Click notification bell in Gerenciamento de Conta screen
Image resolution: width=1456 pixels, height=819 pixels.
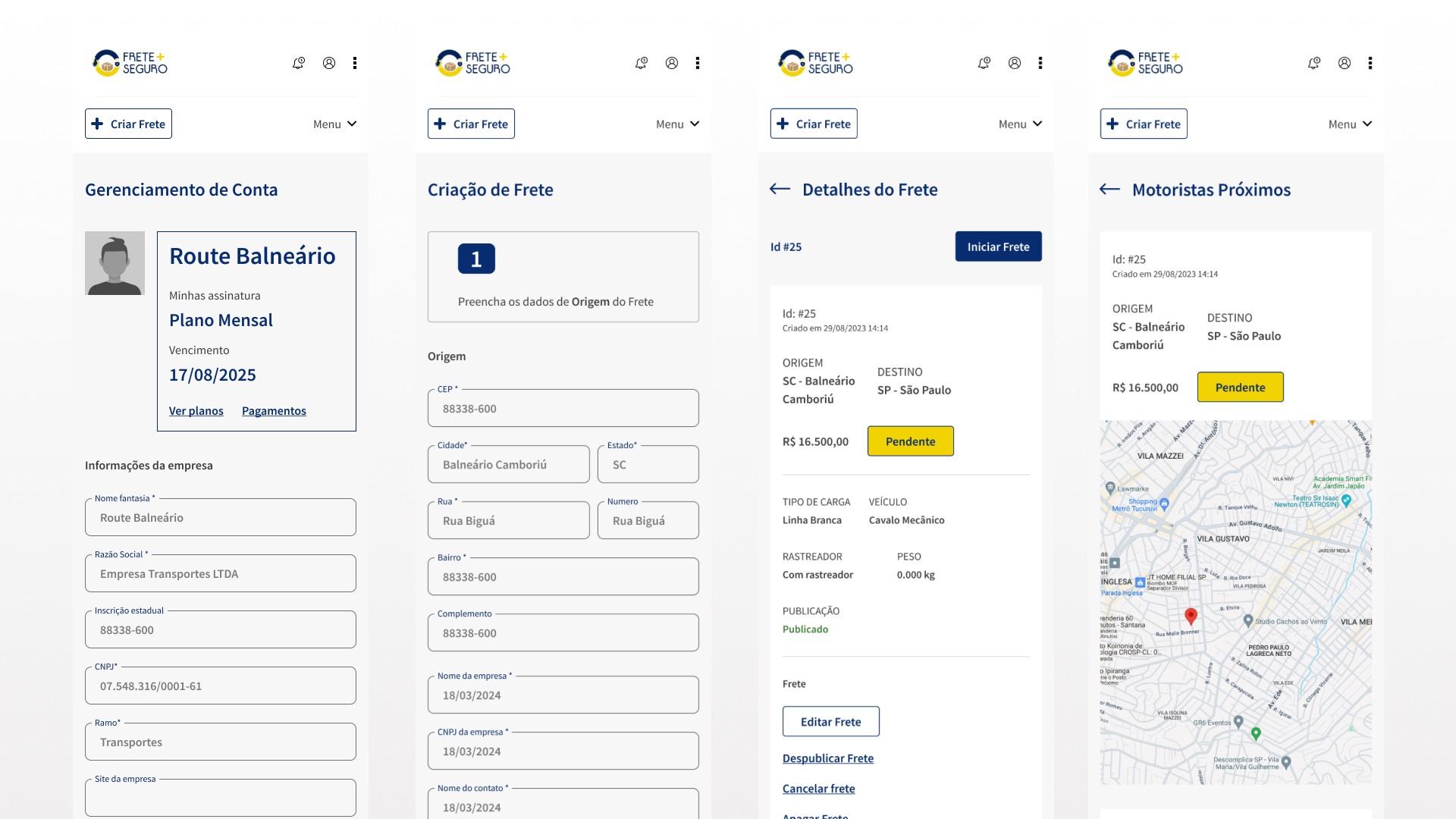tap(299, 63)
